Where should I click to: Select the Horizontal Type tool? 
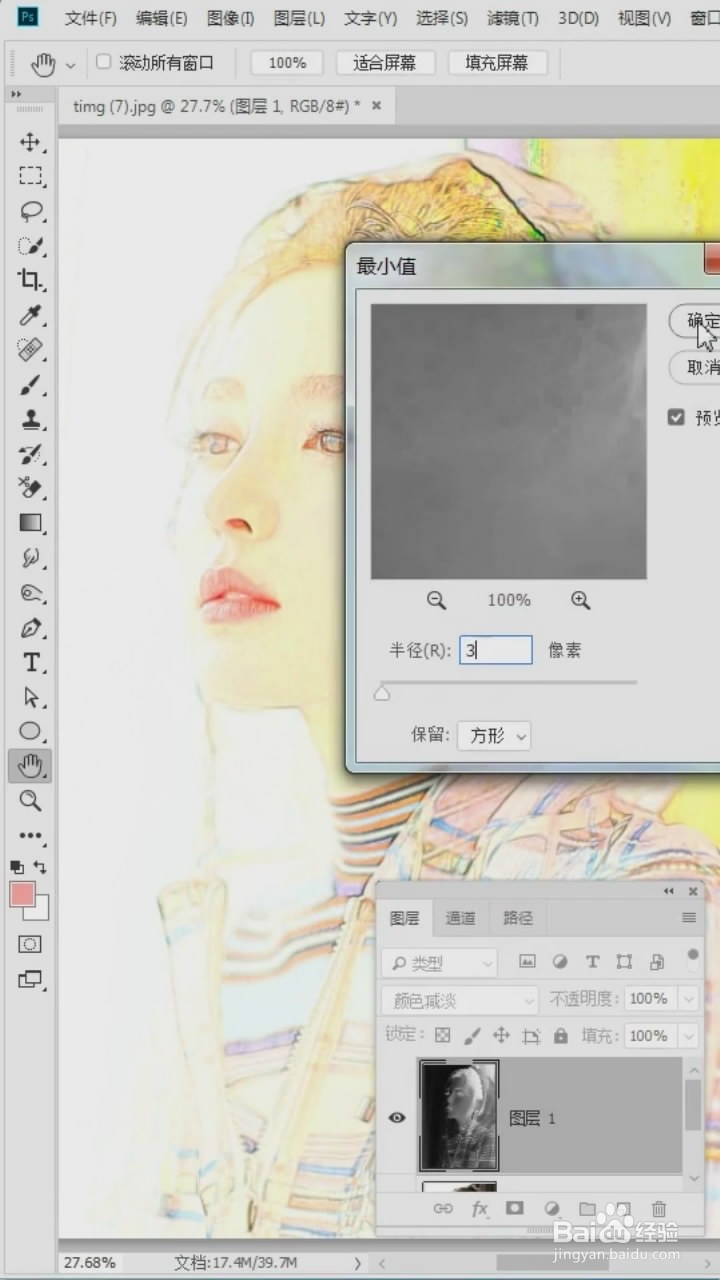(x=30, y=662)
